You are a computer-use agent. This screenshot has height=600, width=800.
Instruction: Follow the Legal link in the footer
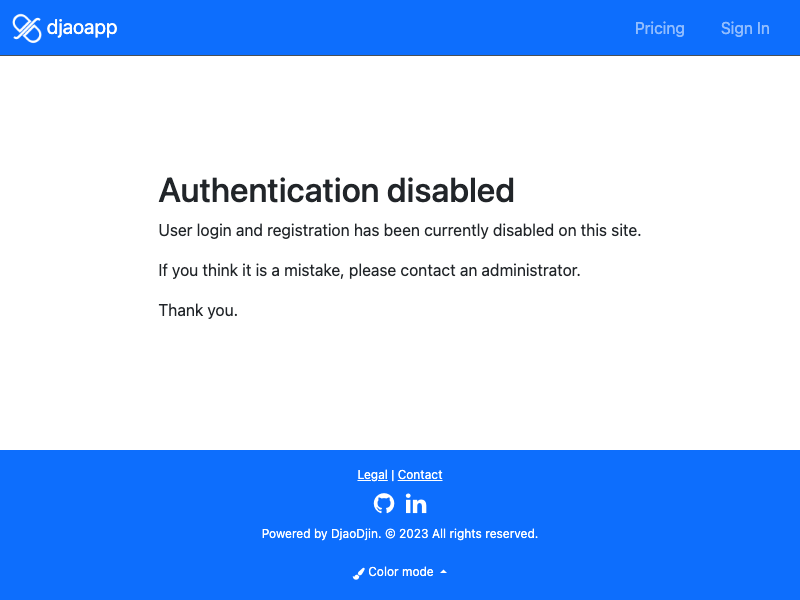(x=372, y=474)
